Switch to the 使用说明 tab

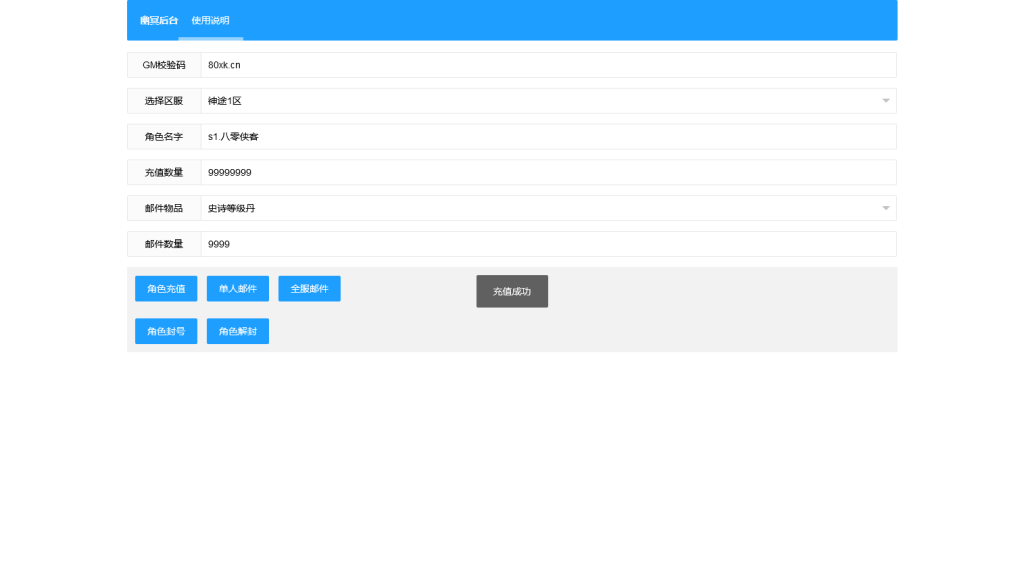point(210,21)
